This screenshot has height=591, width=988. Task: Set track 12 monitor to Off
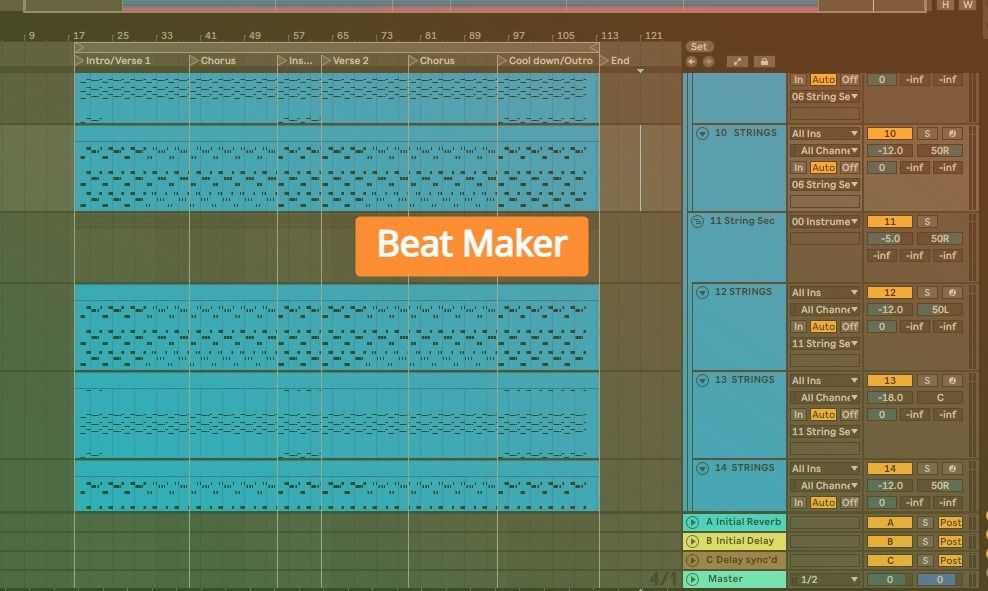pyautogui.click(x=849, y=326)
